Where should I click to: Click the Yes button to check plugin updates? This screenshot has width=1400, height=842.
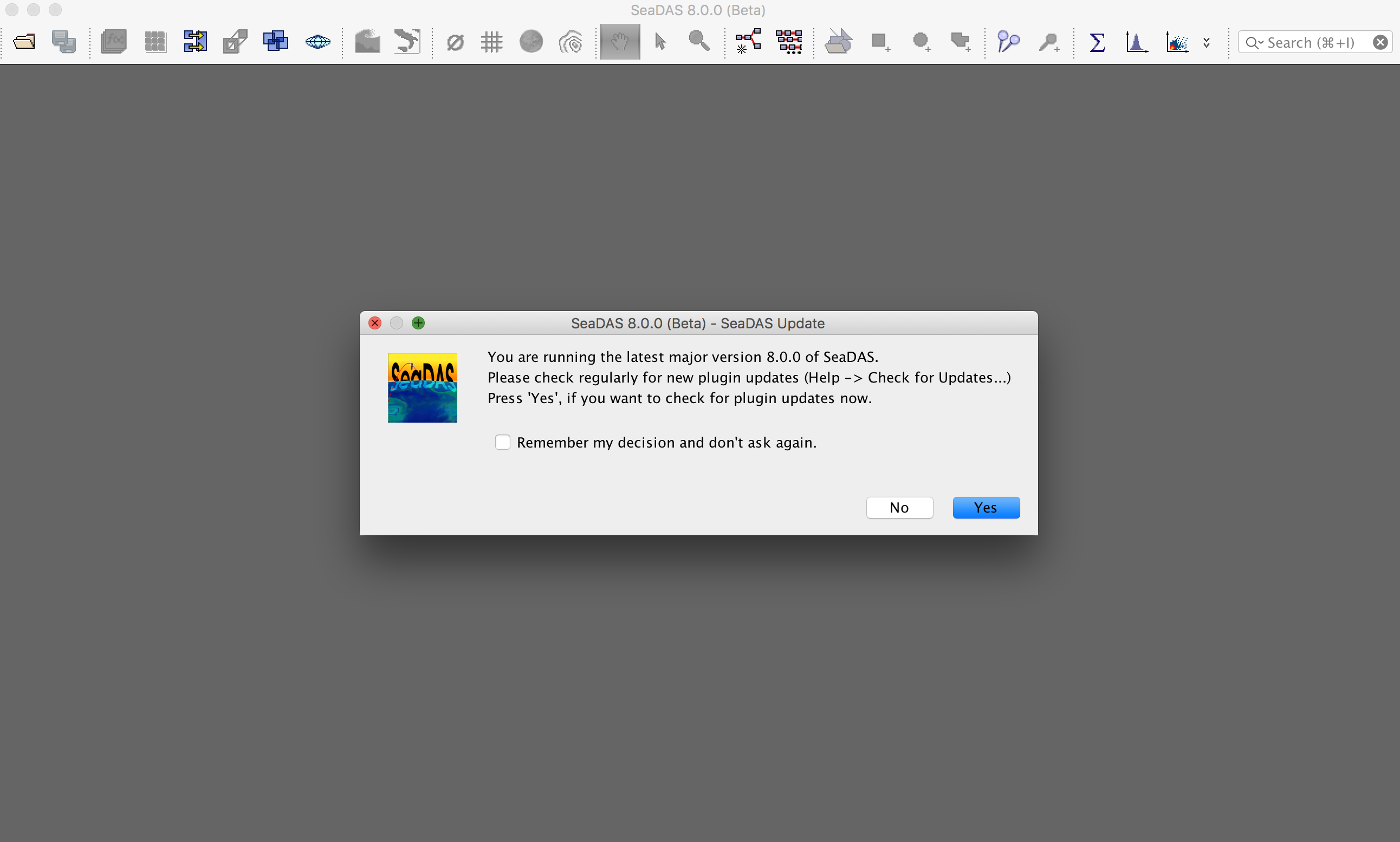click(986, 507)
